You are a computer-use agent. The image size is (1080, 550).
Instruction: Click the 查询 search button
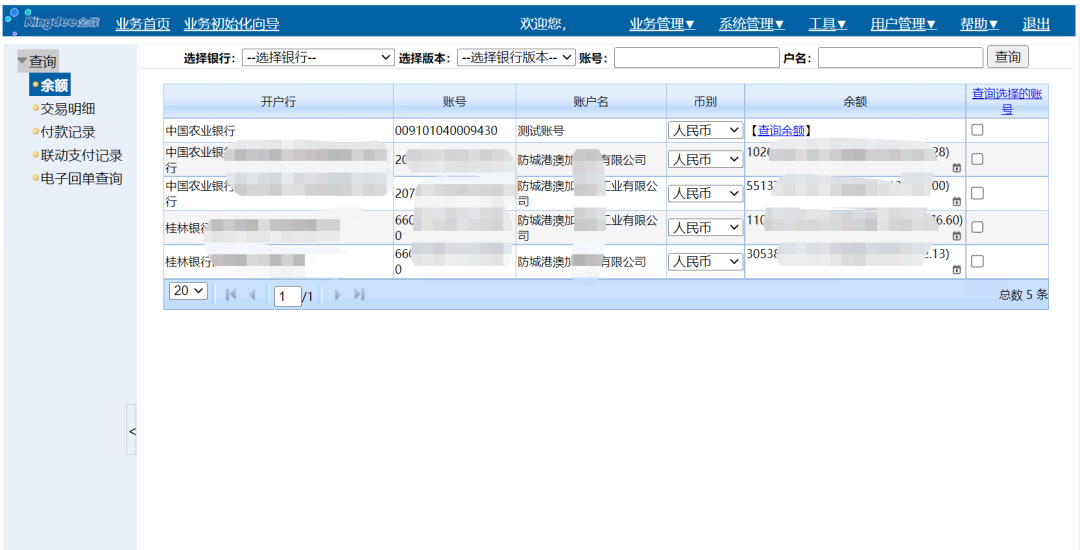[x=1007, y=57]
